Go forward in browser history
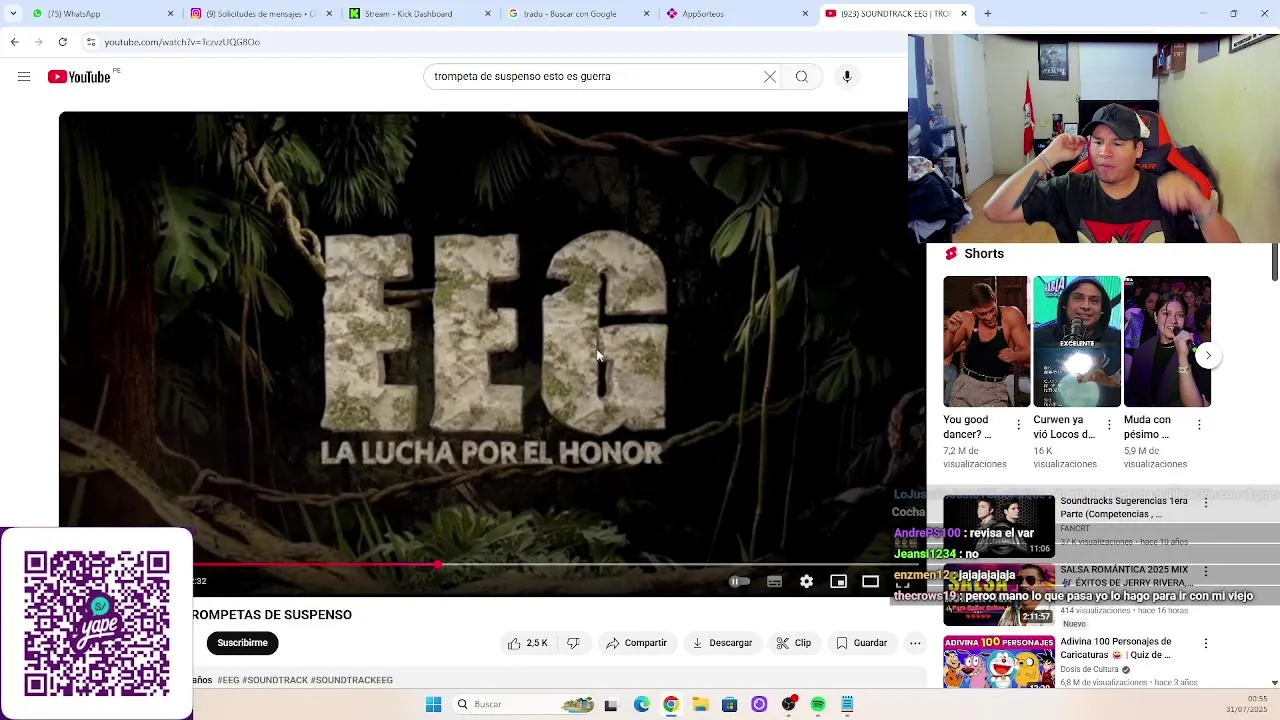The height and width of the screenshot is (720, 1280). click(39, 42)
